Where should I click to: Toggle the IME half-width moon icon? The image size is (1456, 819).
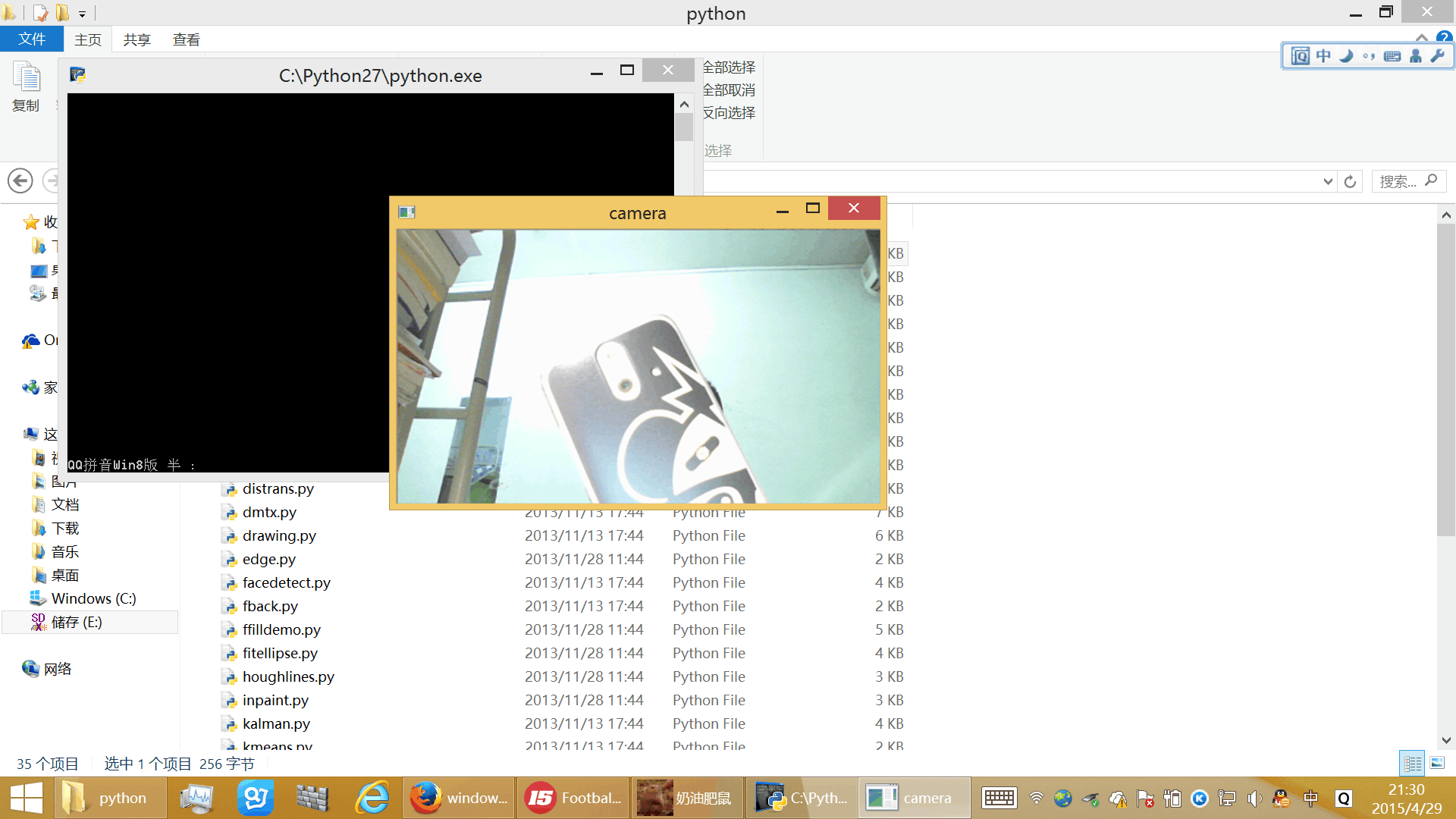1346,56
